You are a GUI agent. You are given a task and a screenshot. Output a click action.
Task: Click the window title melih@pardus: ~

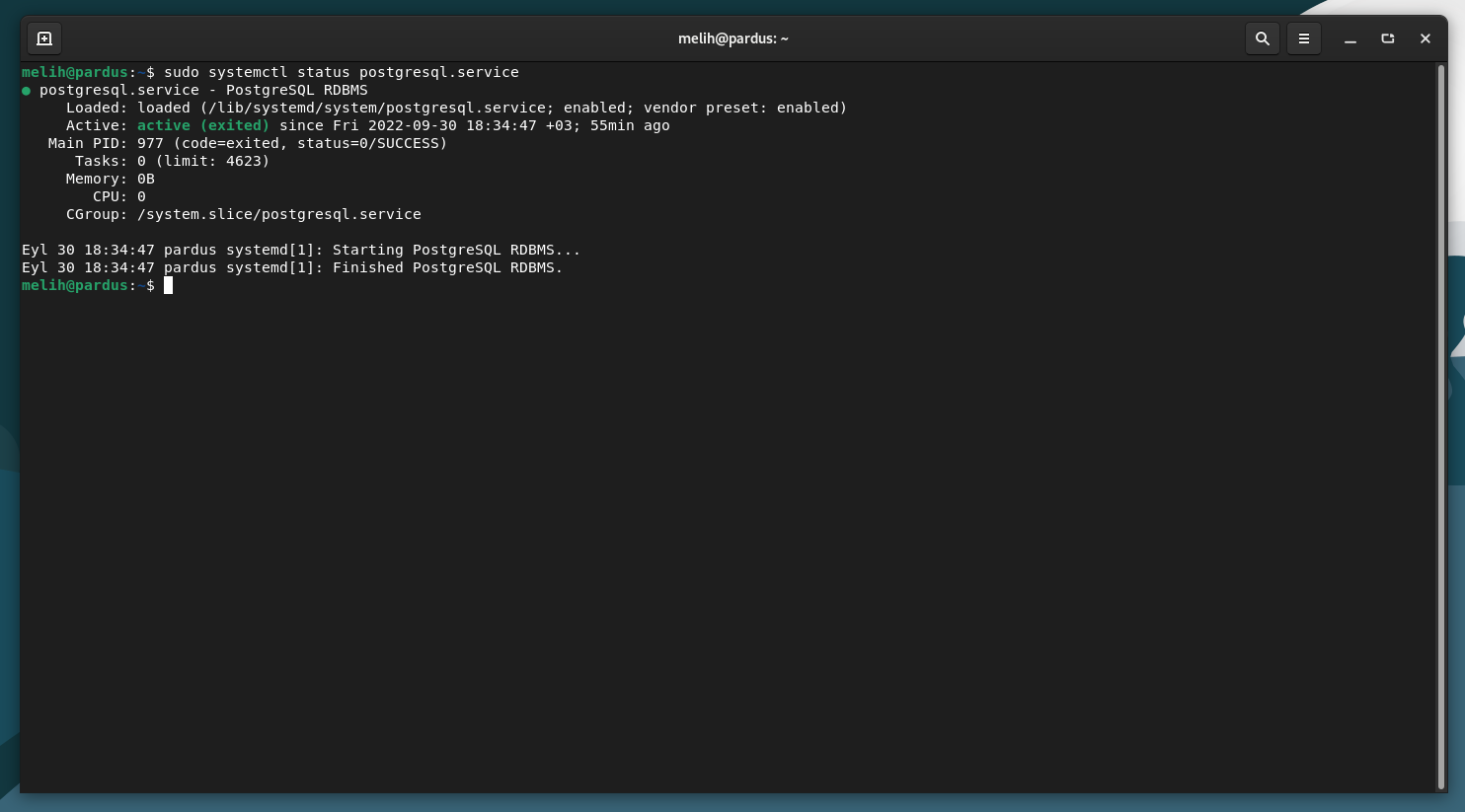pyautogui.click(x=733, y=38)
